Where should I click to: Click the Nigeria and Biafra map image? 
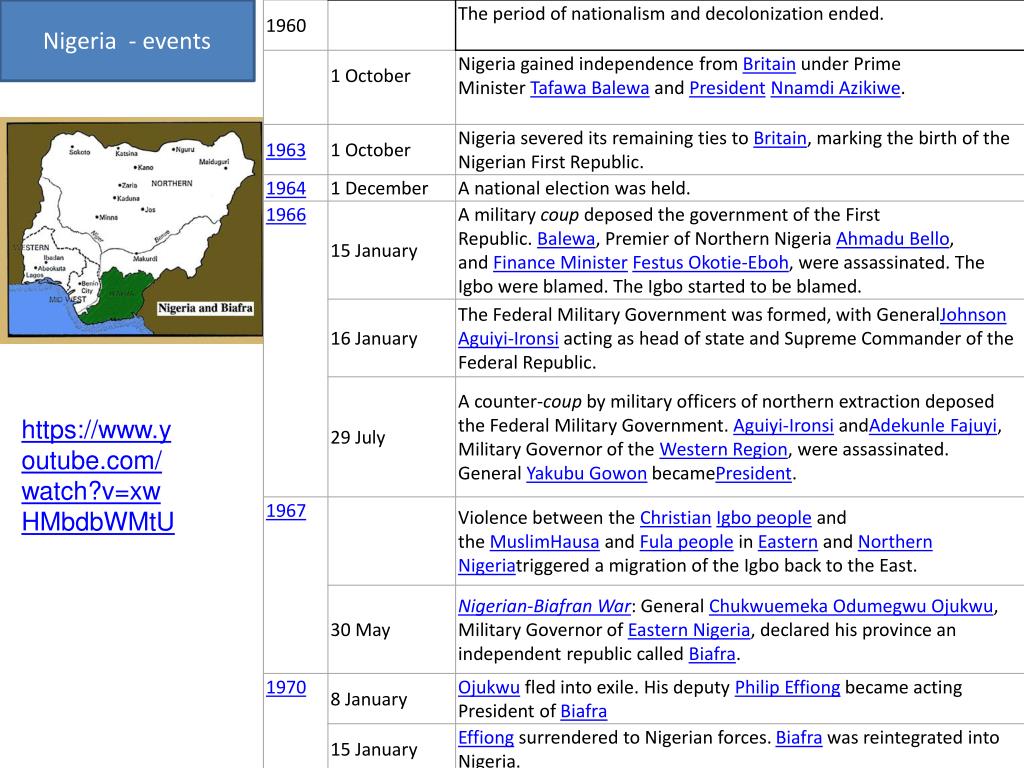131,230
